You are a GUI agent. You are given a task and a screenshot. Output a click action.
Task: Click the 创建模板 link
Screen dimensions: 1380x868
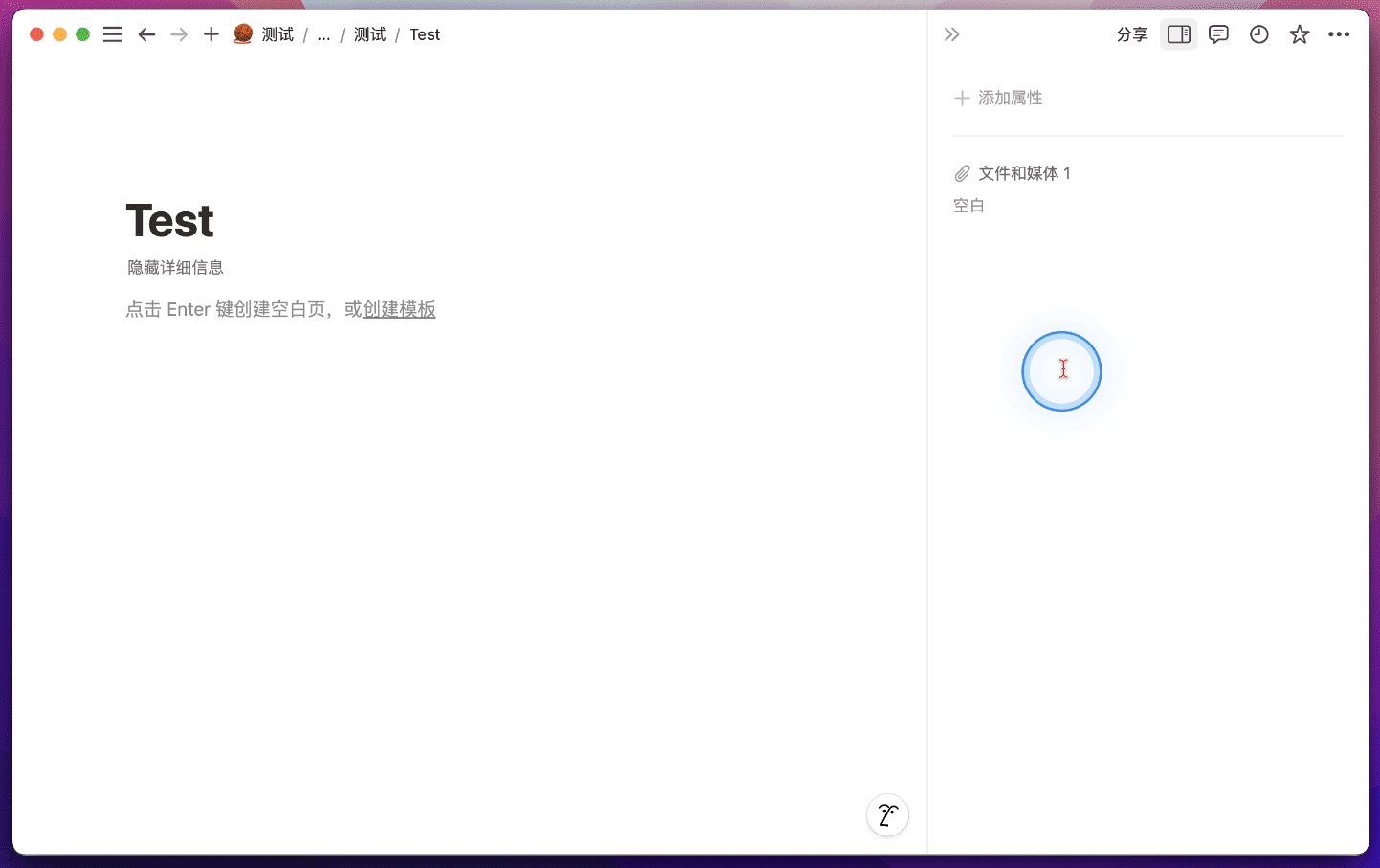pyautogui.click(x=399, y=309)
